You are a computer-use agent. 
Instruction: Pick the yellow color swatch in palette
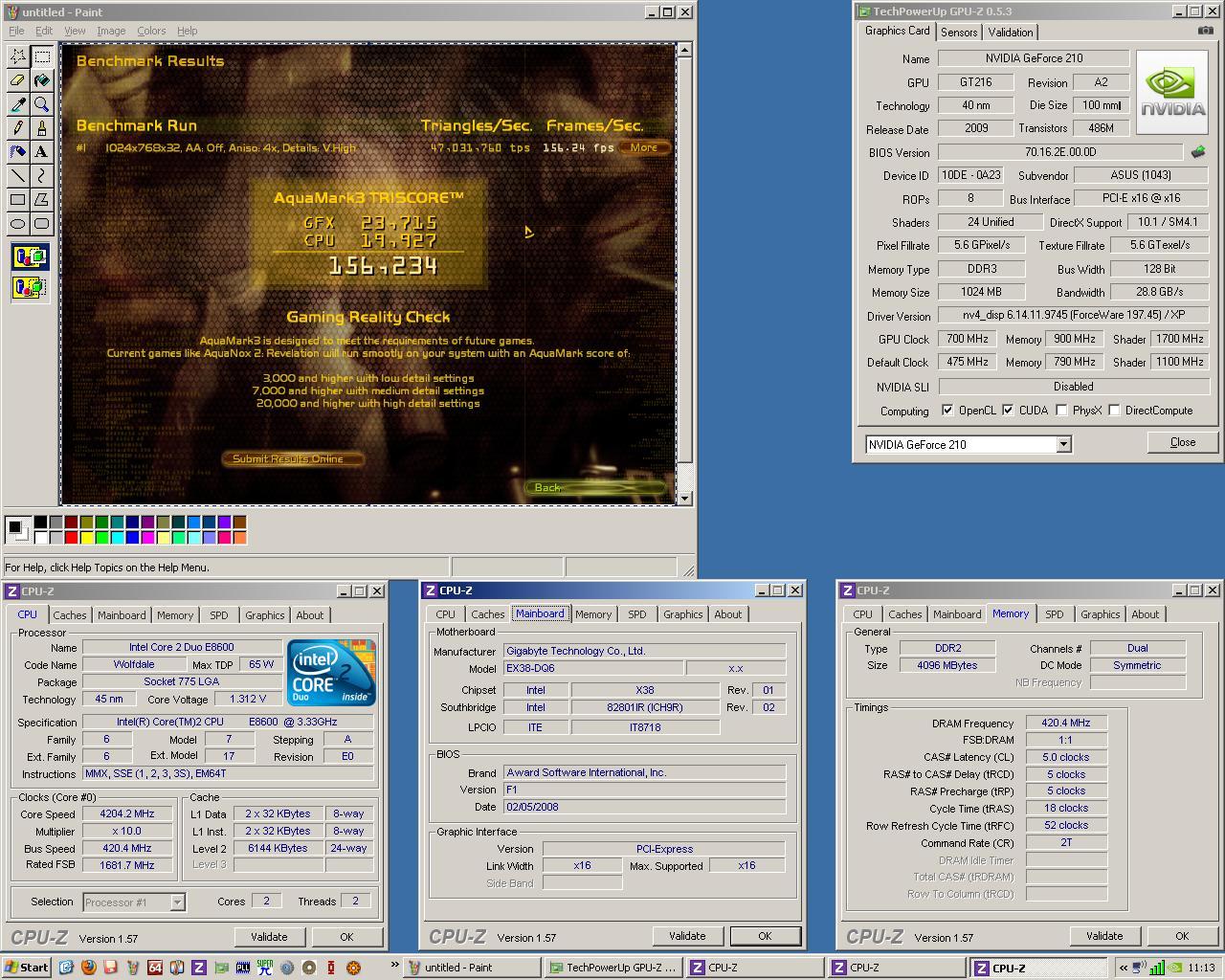pos(86,537)
